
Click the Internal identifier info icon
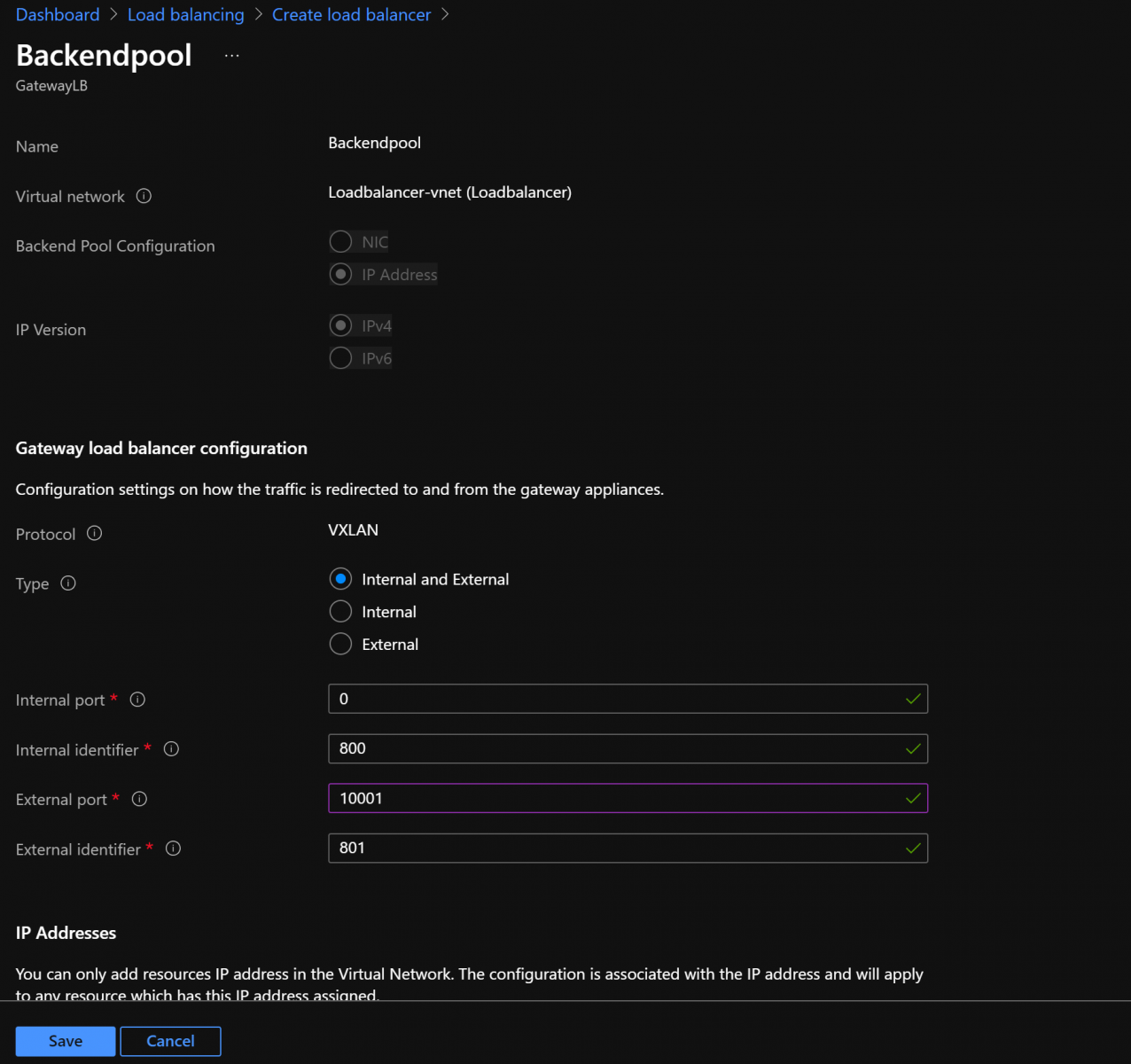[x=172, y=749]
